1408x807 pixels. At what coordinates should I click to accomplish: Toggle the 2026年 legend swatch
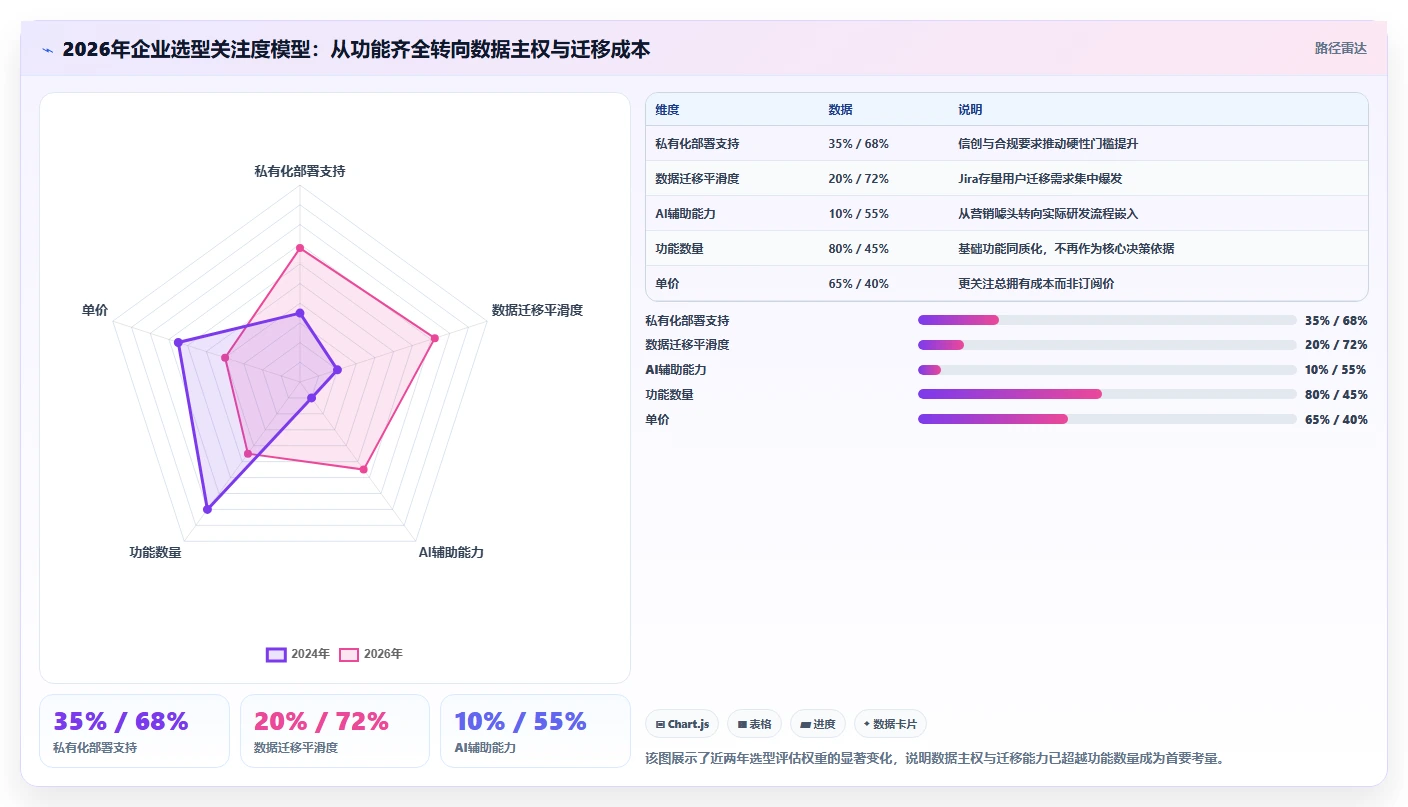[x=349, y=654]
